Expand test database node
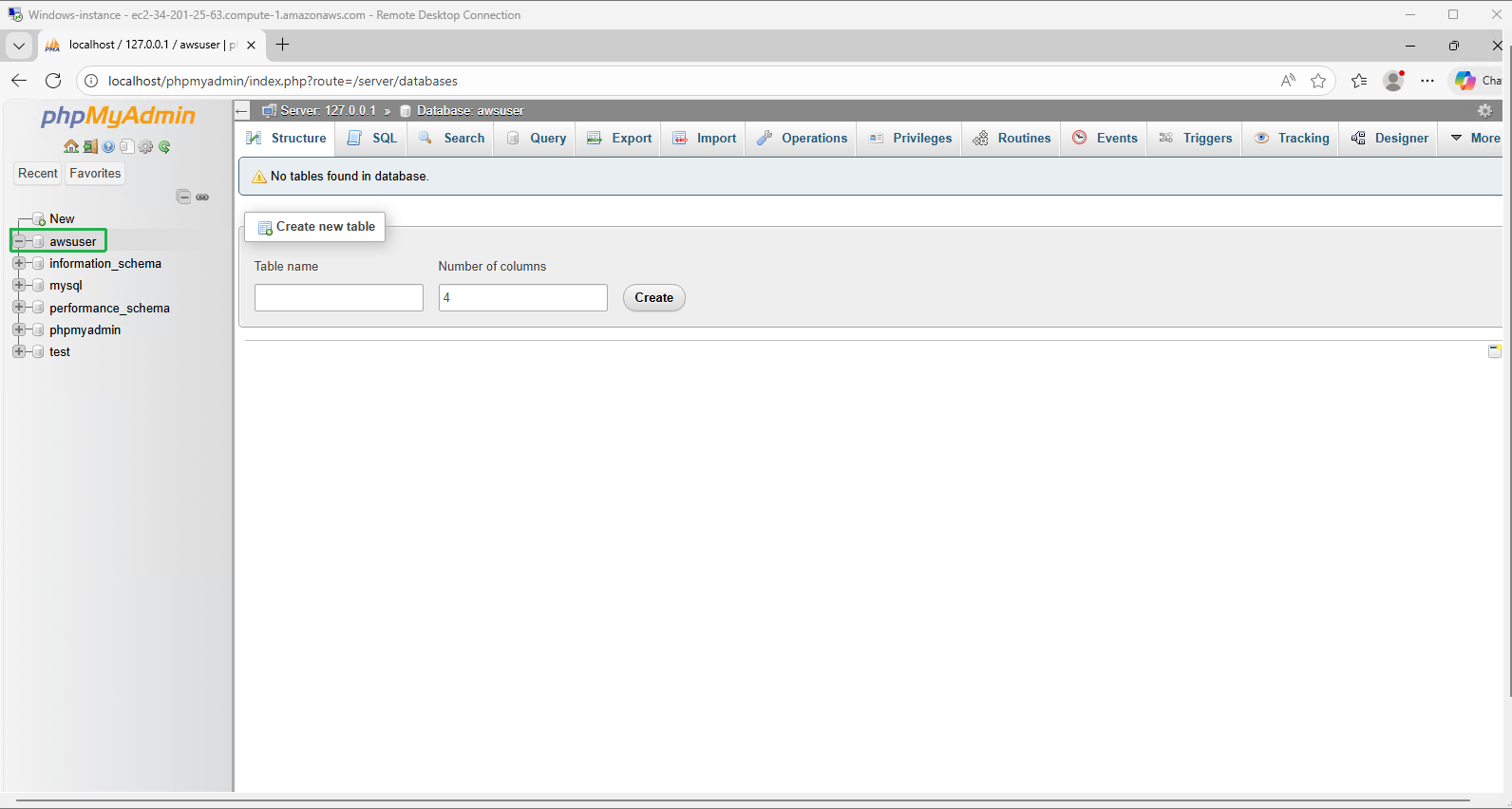Viewport: 1512px width, 809px height. click(19, 351)
